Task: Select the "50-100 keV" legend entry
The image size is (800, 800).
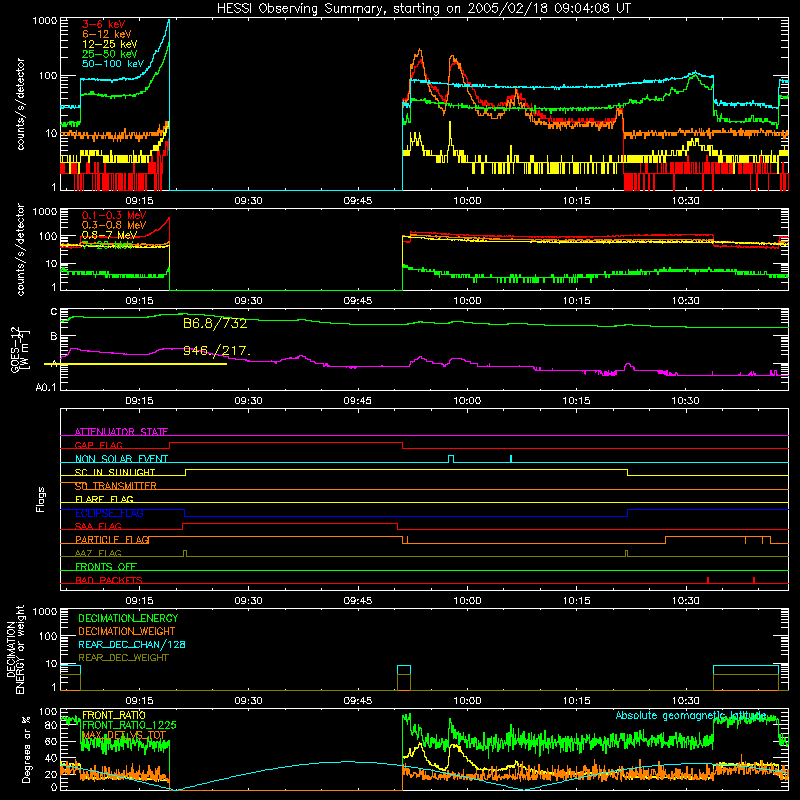Action: [x=112, y=64]
